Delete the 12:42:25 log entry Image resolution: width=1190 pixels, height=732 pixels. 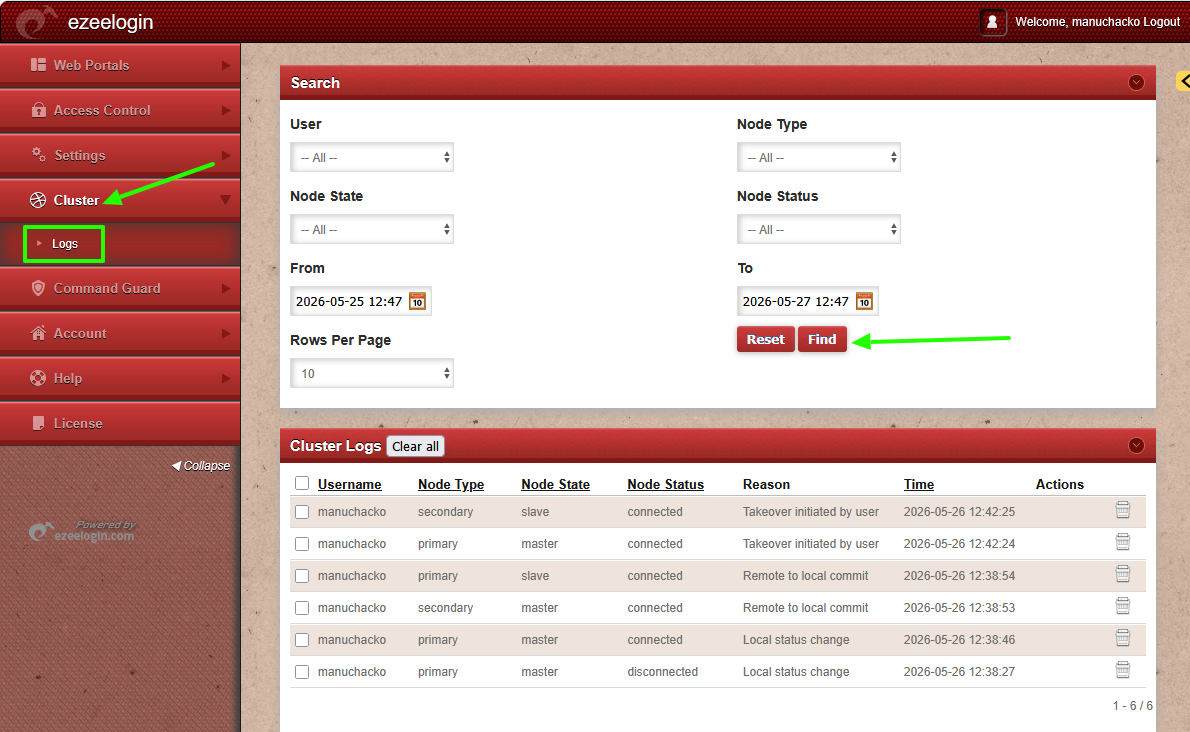point(1123,510)
